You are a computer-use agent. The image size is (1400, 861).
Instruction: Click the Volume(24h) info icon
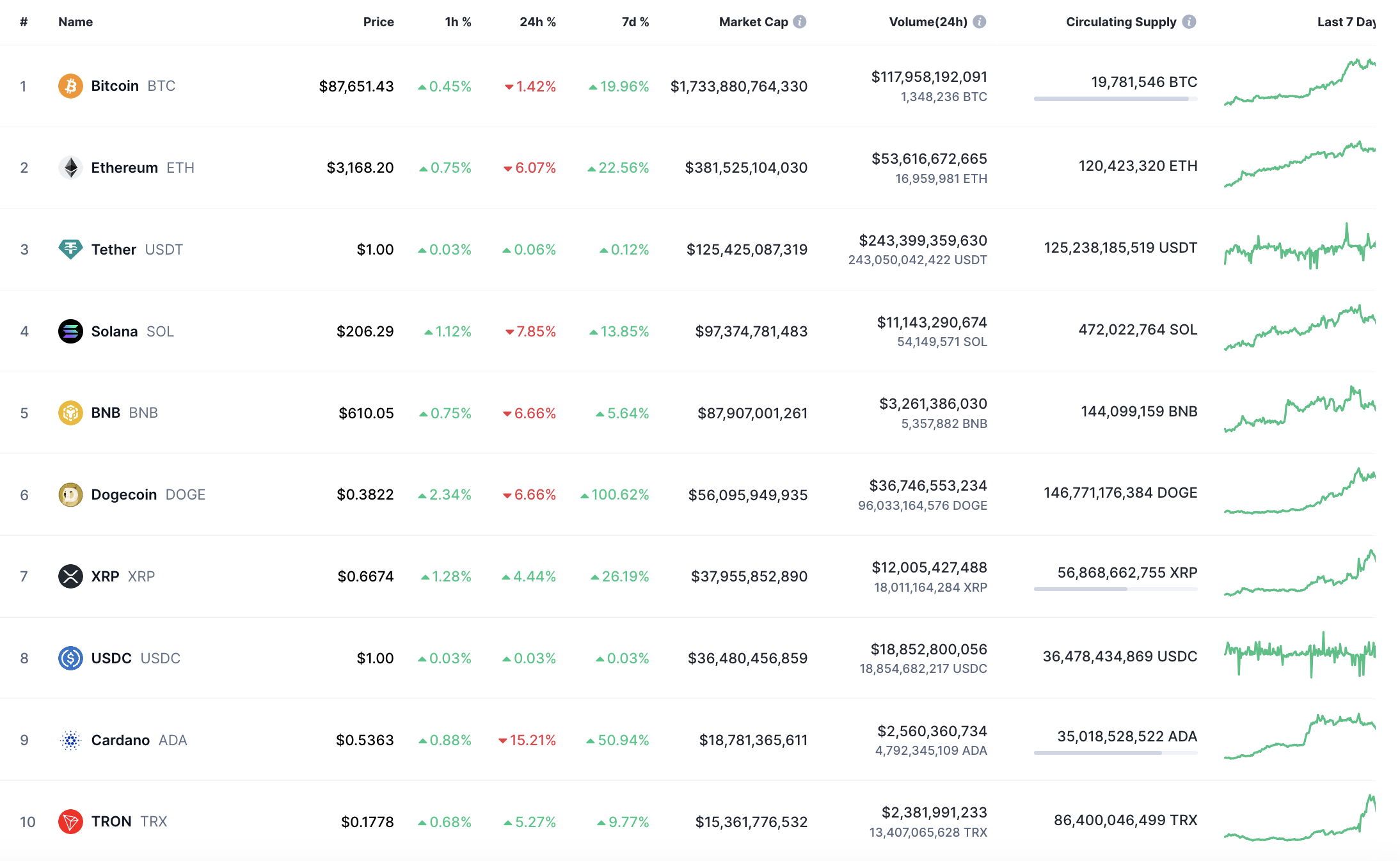(x=979, y=22)
